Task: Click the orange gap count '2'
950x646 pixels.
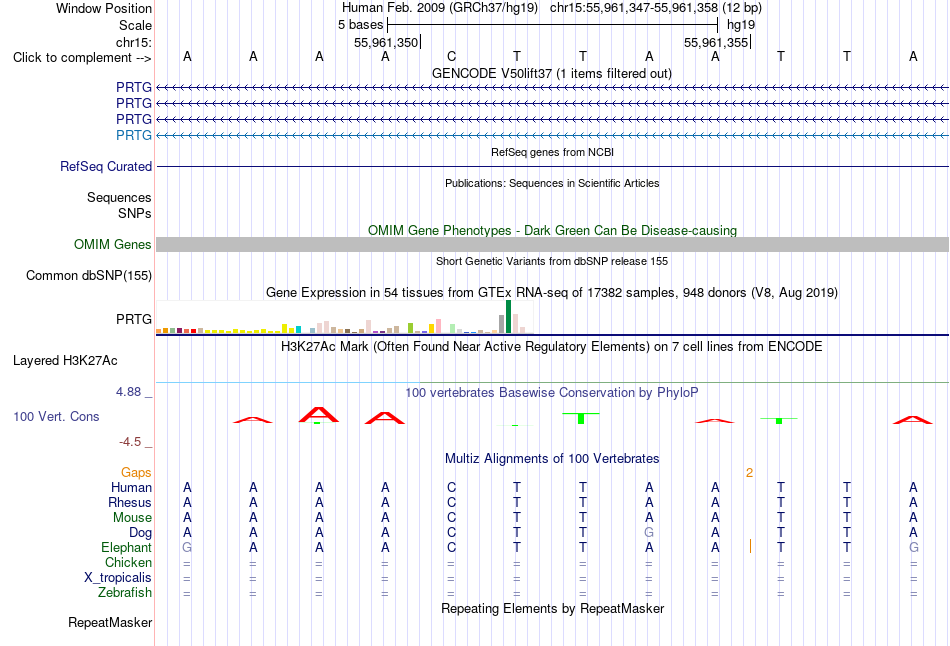Action: (x=749, y=473)
